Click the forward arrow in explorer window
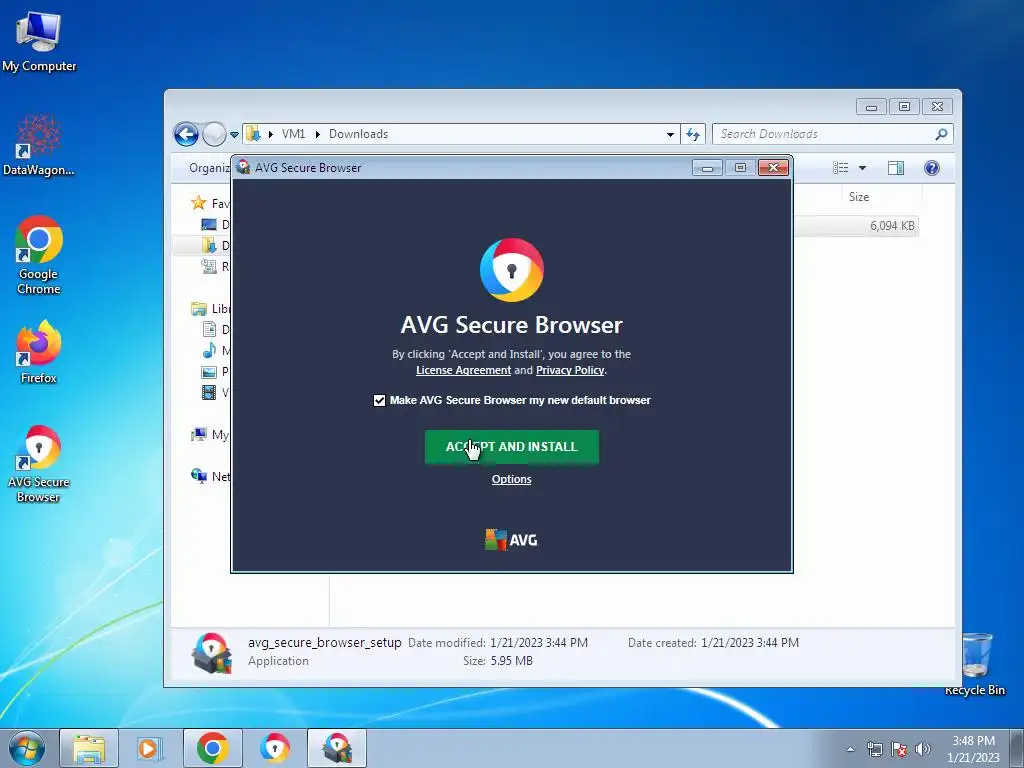1024x768 pixels. coord(214,135)
